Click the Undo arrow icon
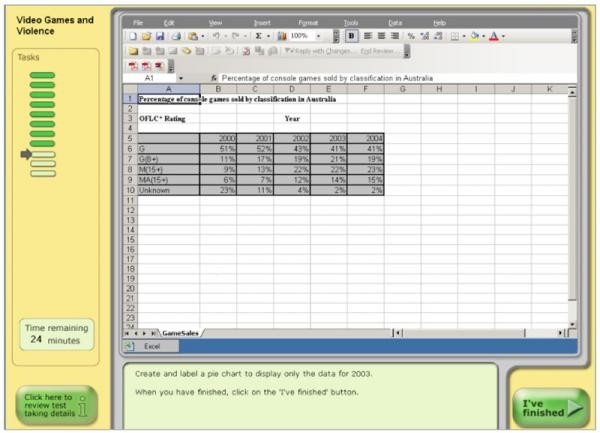This screenshot has height=433, width=600. click(216, 36)
